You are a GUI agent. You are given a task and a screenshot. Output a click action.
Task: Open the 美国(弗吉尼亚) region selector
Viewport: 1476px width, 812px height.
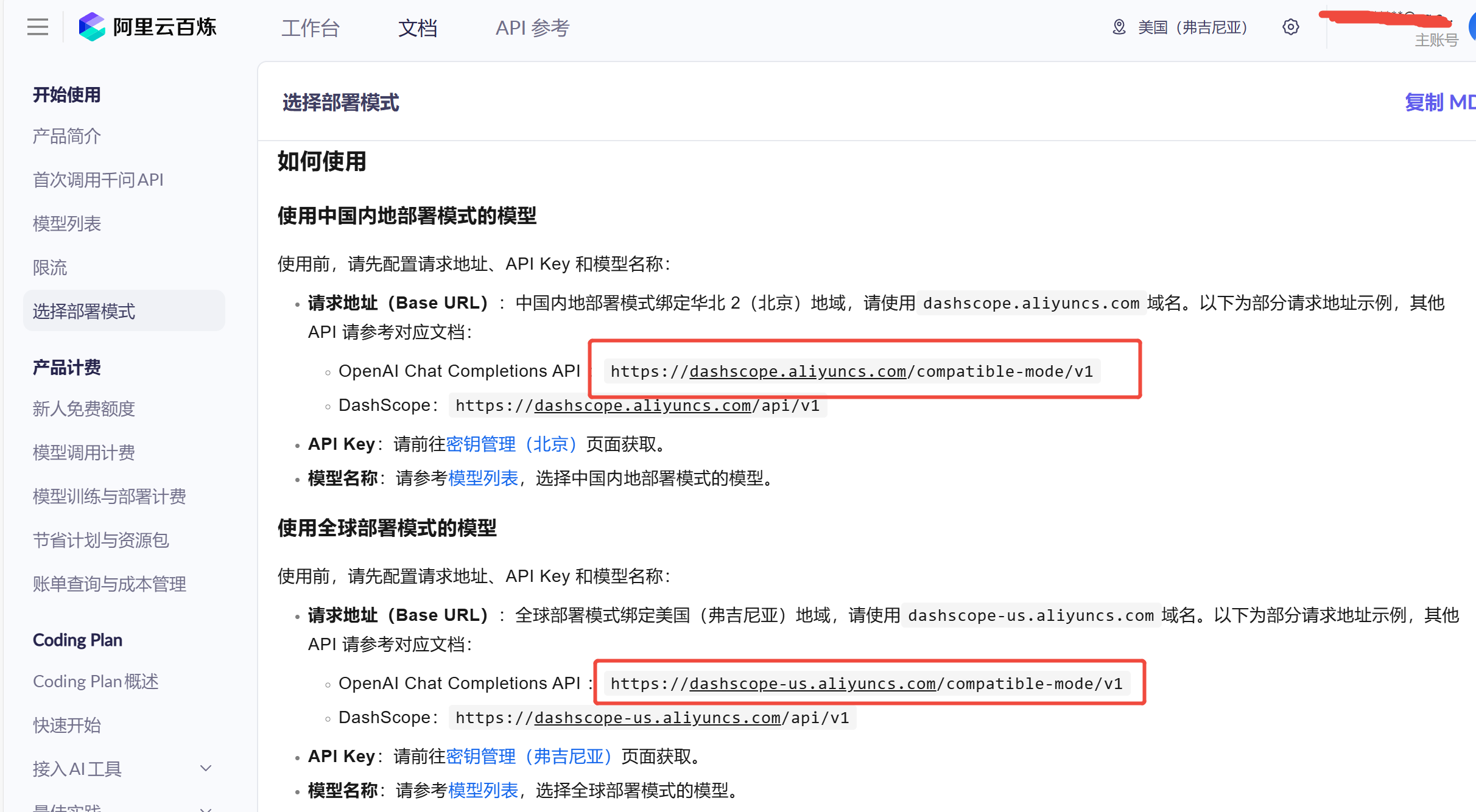pos(1192,27)
